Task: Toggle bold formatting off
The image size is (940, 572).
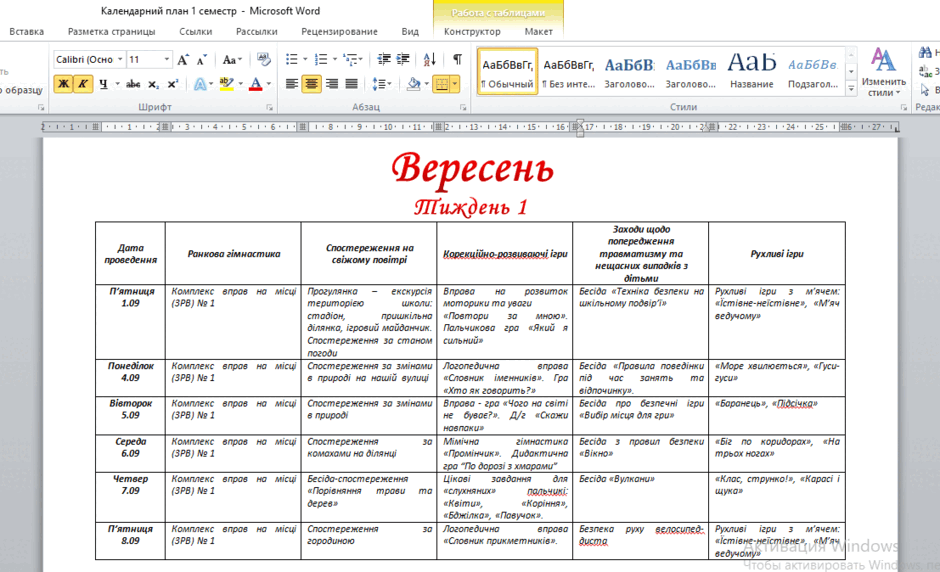Action: 63,84
